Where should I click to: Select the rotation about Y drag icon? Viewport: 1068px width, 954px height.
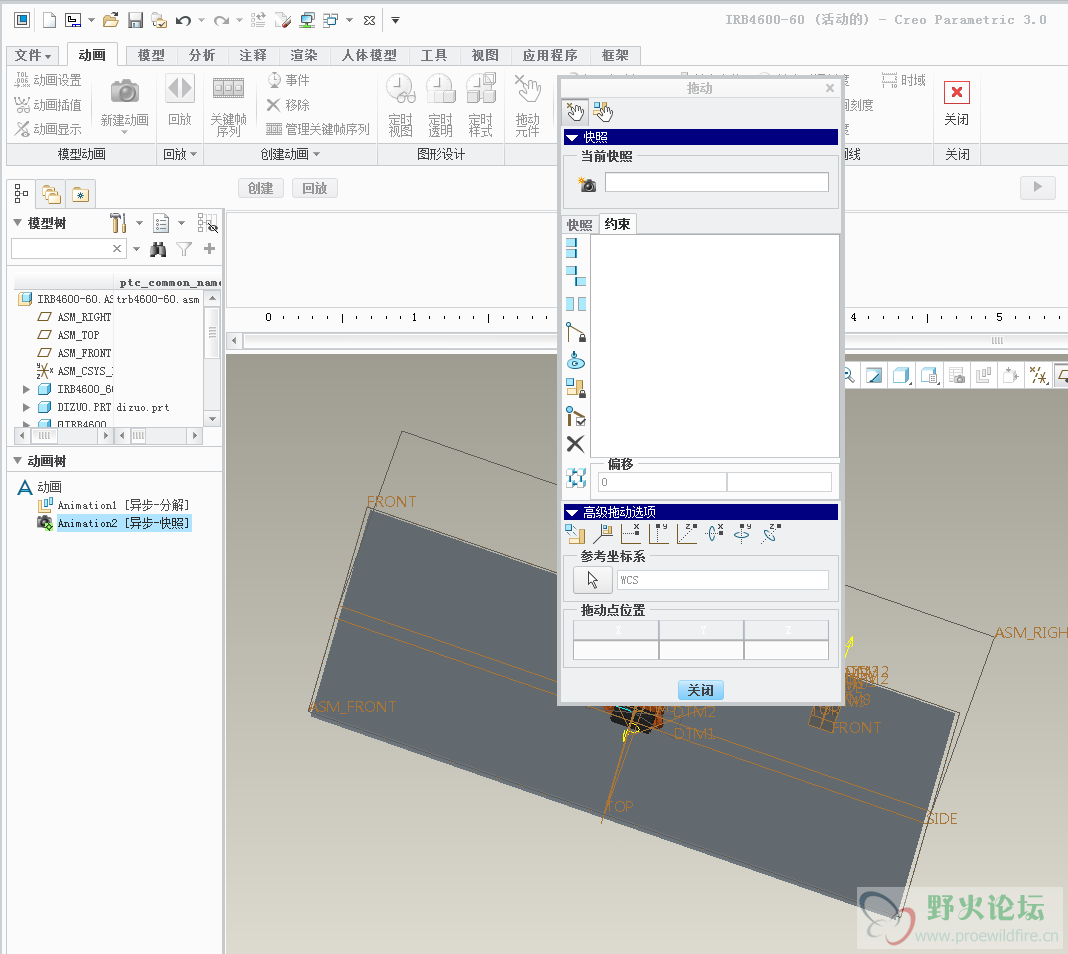coord(742,534)
